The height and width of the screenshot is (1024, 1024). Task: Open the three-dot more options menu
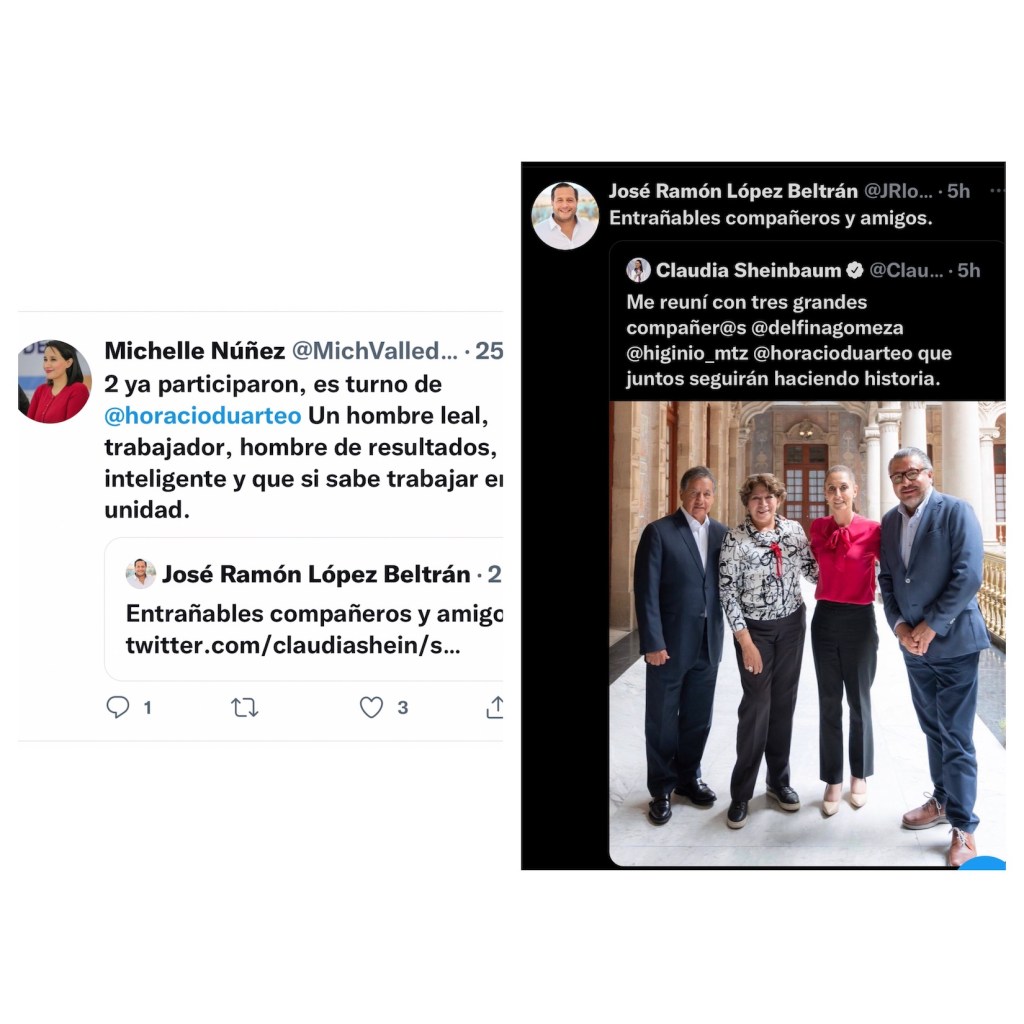click(997, 191)
